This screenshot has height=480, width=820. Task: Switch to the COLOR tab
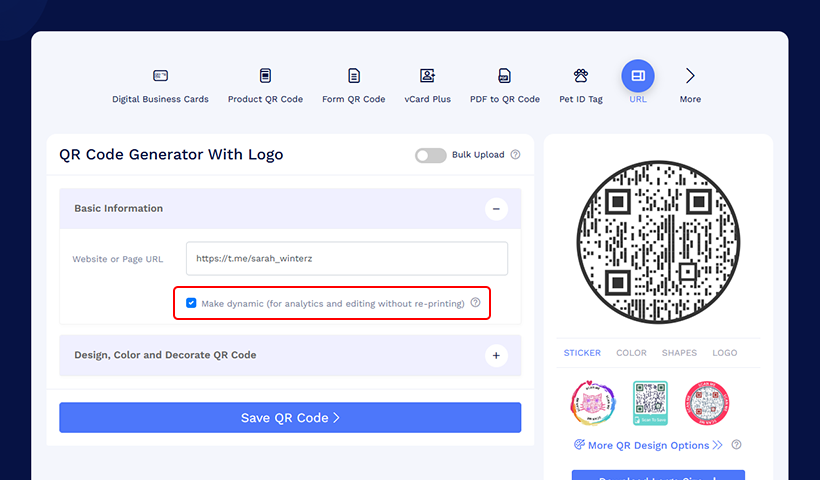point(631,353)
